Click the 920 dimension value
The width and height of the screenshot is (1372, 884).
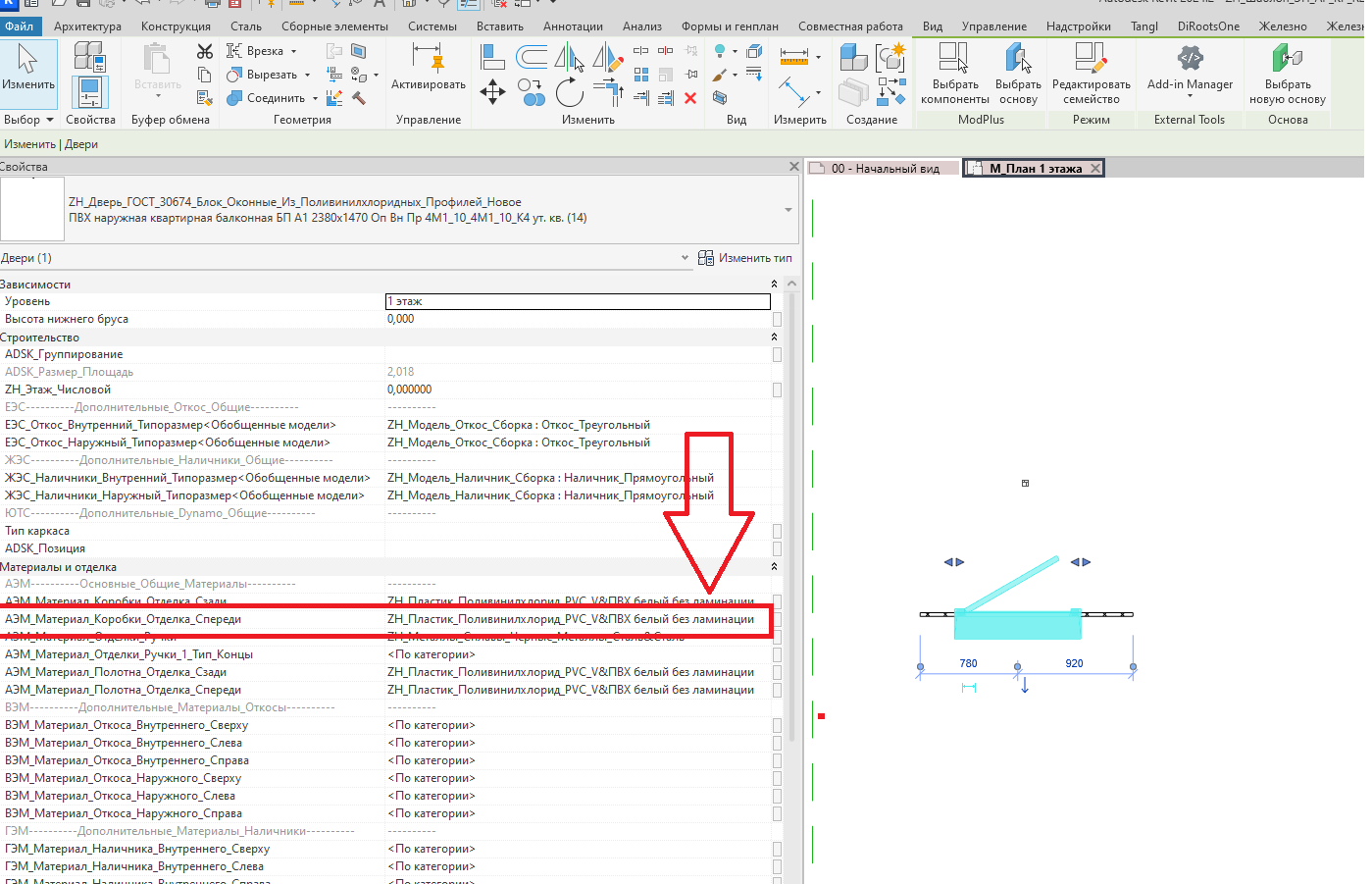(x=1074, y=663)
